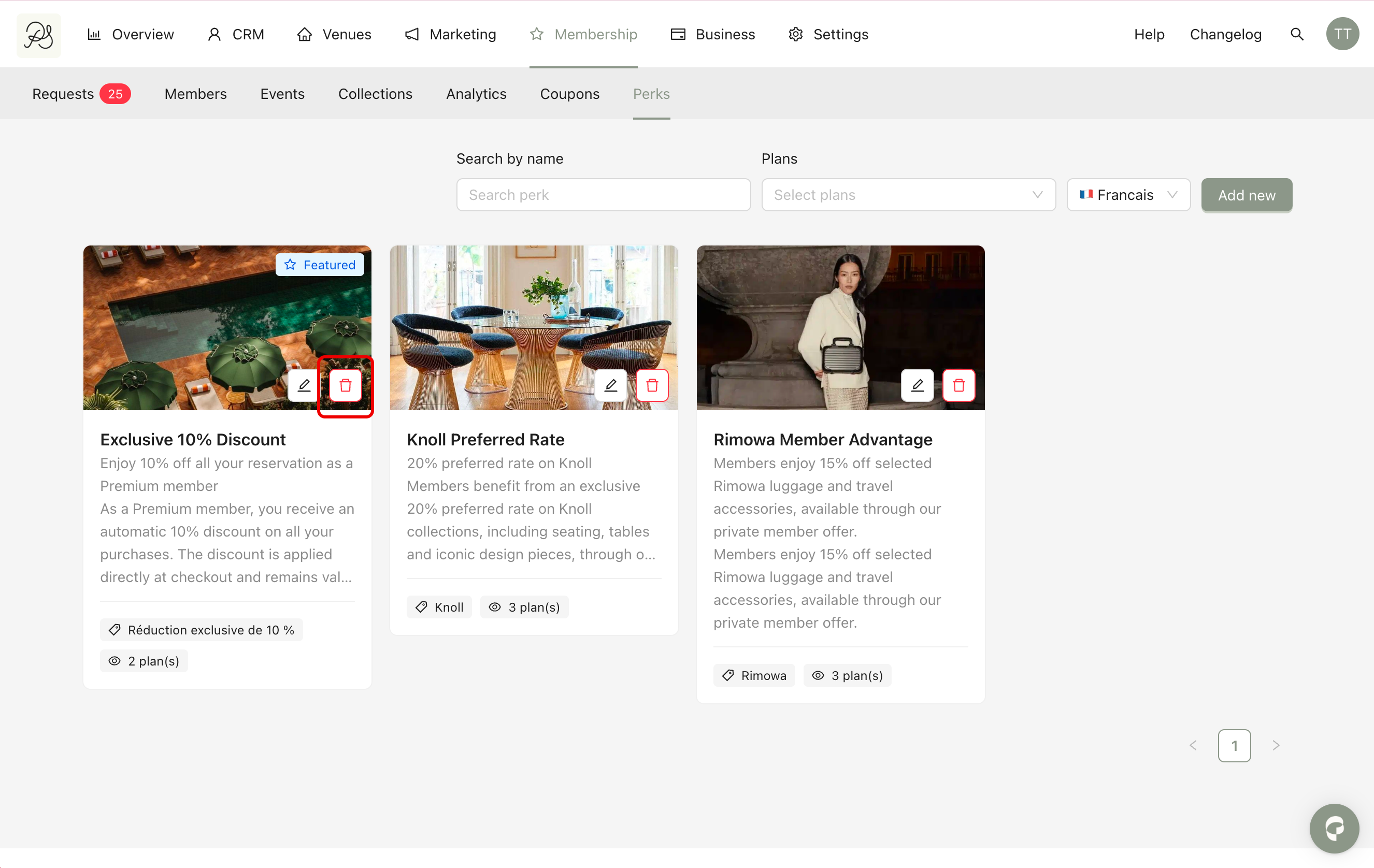Viewport: 1374px width, 868px height.
Task: Open the support chat bubble
Action: pos(1334,828)
